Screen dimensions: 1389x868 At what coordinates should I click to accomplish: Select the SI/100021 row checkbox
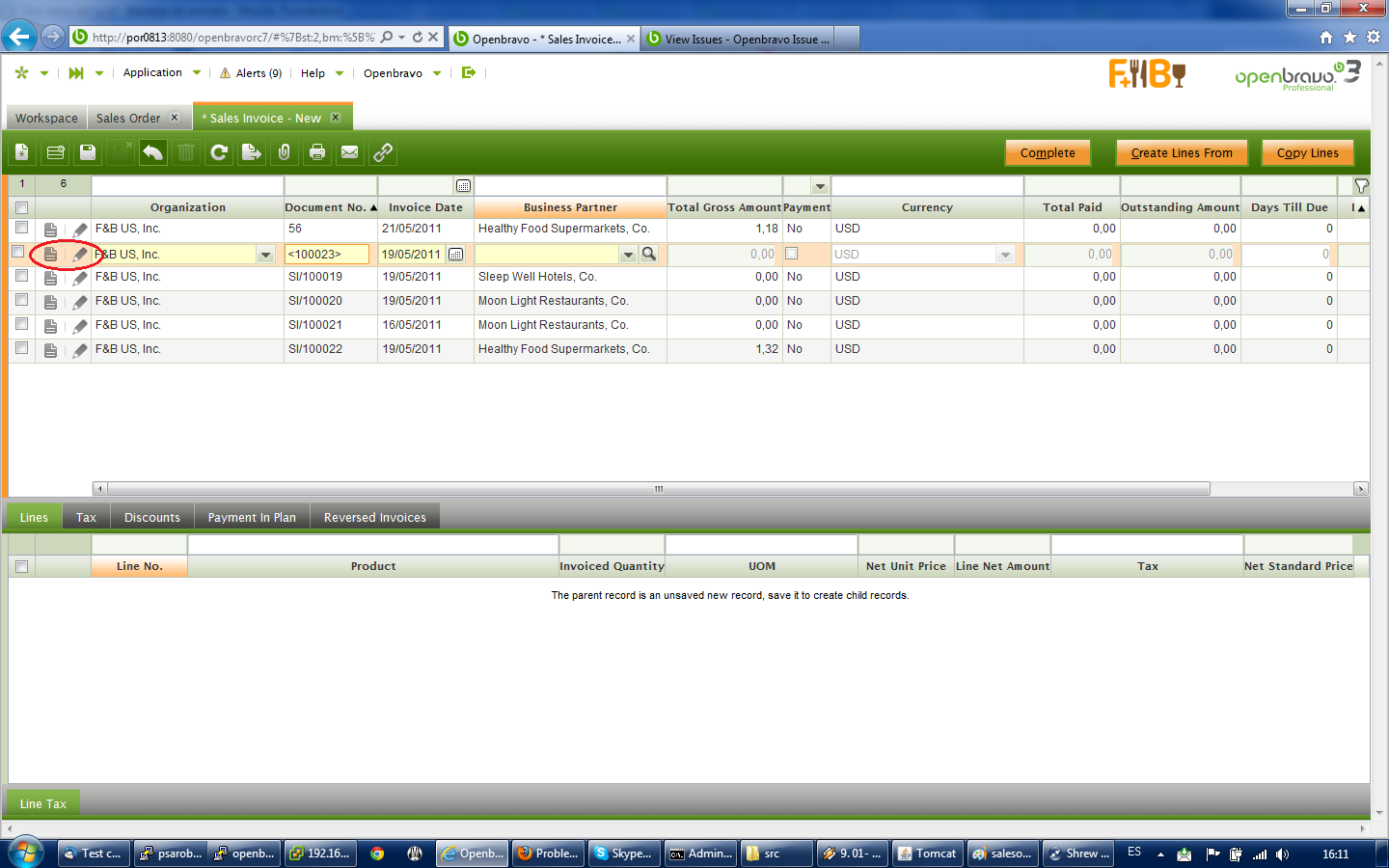[22, 324]
